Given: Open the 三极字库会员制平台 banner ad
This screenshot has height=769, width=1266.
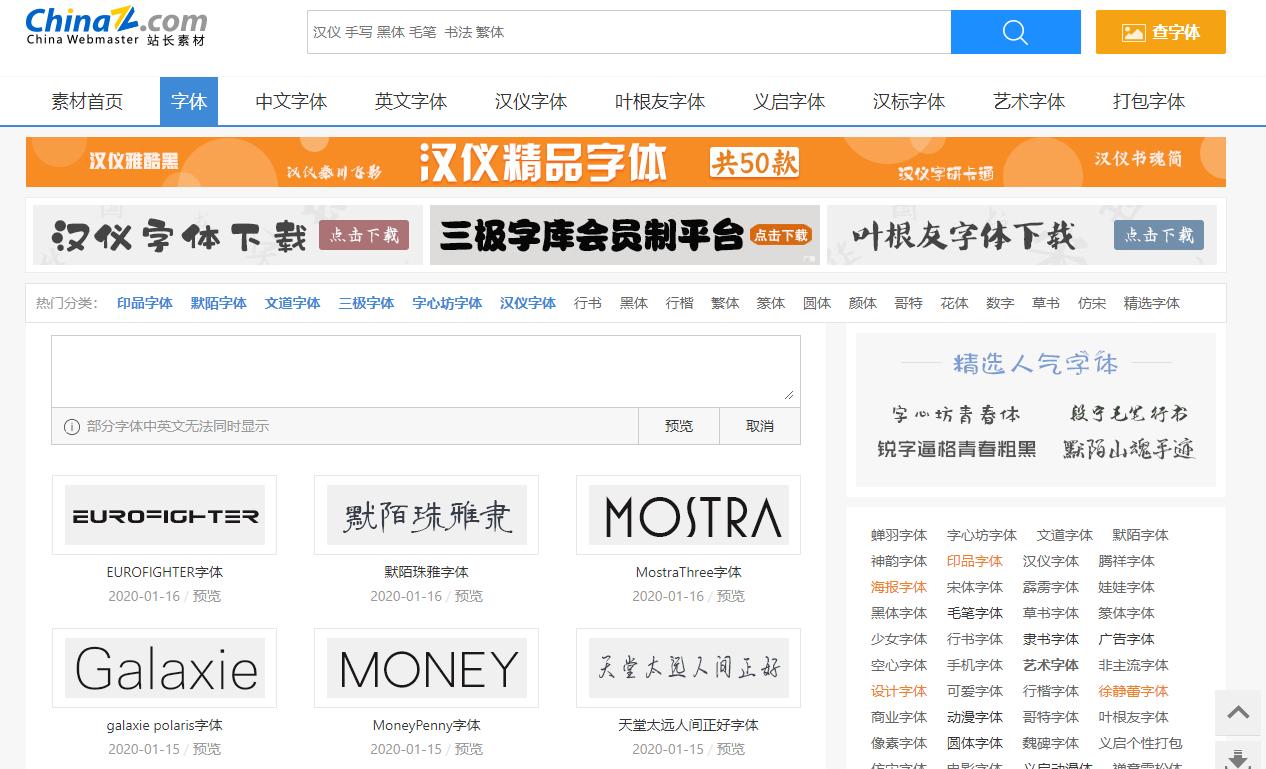Looking at the screenshot, I should pos(624,235).
